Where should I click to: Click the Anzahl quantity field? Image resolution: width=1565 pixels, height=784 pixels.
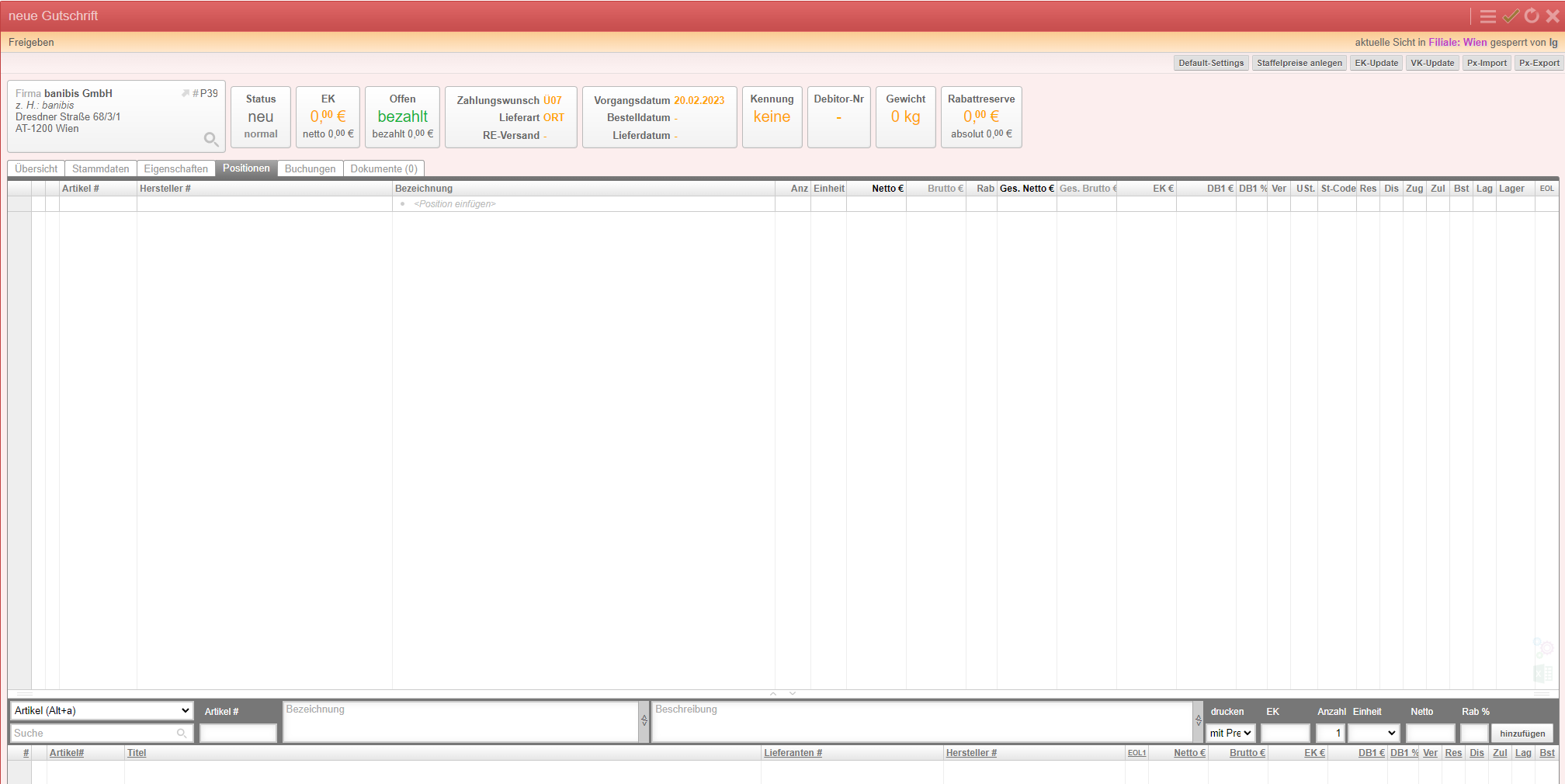click(1331, 733)
